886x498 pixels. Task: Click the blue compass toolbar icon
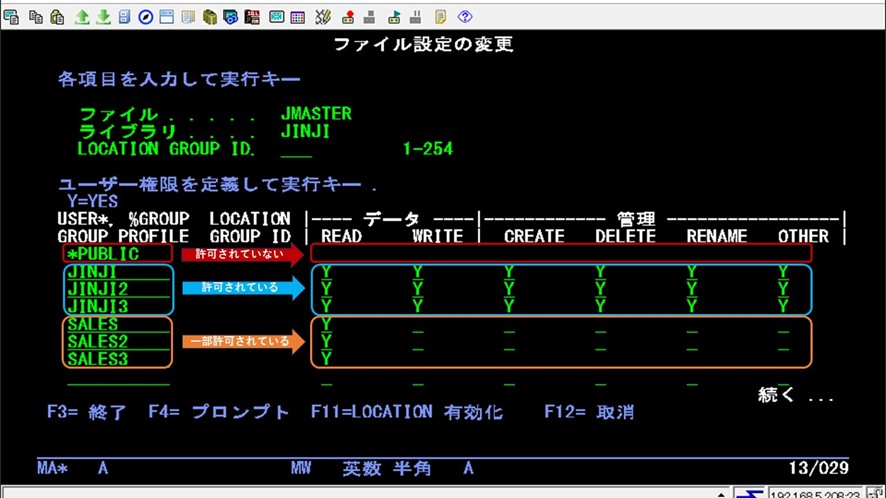tap(145, 17)
